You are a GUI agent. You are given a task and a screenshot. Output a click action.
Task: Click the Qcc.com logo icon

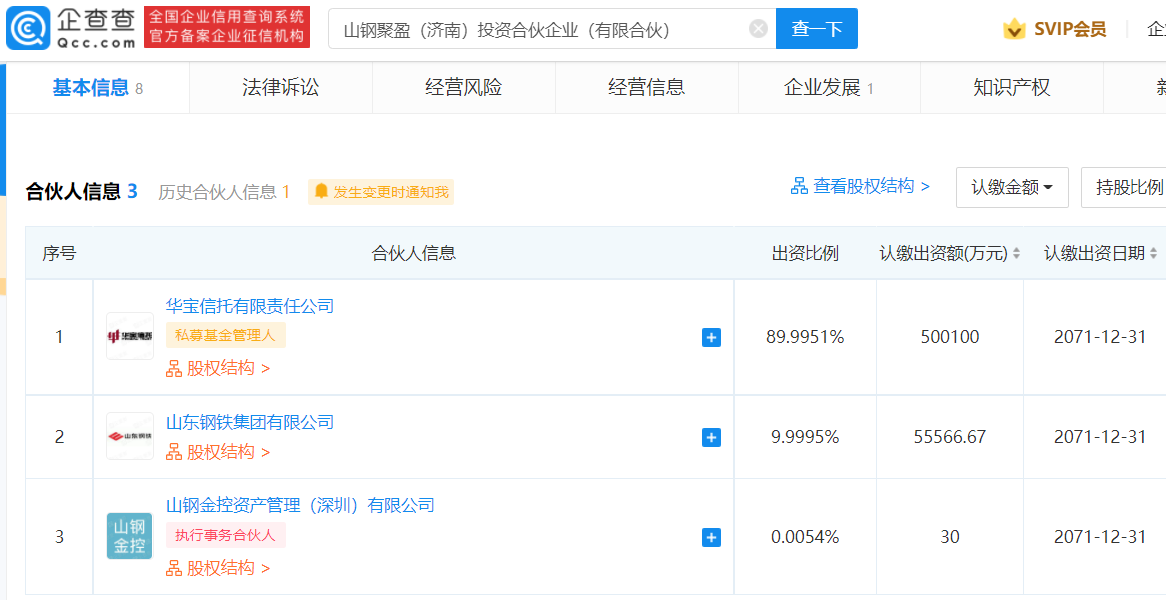pos(28,28)
